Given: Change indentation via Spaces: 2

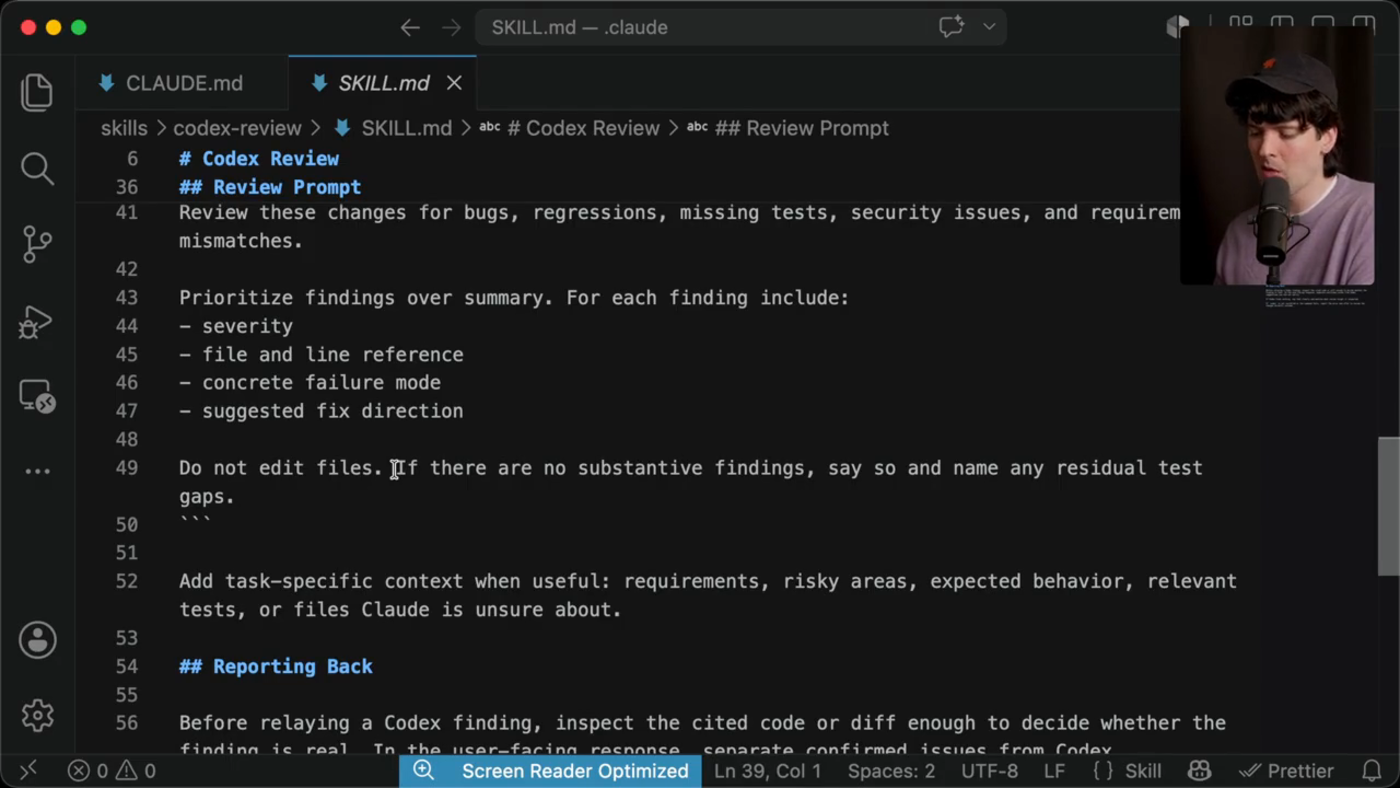Looking at the screenshot, I should click(x=891, y=771).
